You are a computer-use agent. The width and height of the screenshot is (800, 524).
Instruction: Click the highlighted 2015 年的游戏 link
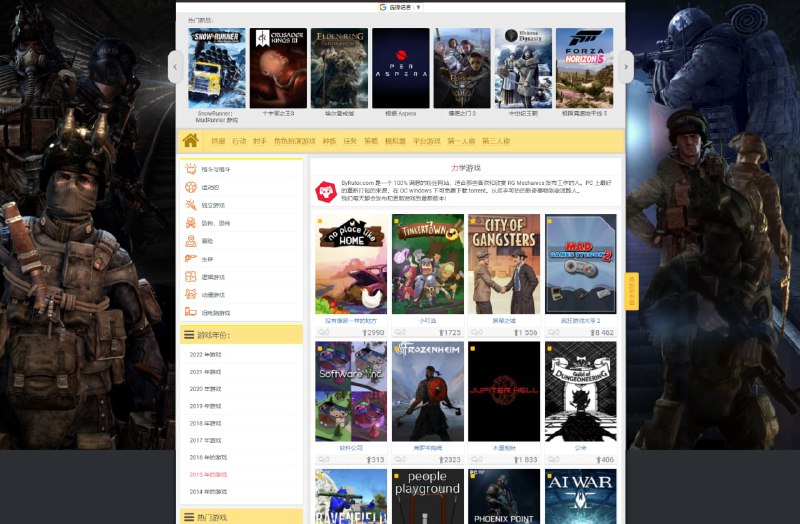pyautogui.click(x=208, y=474)
